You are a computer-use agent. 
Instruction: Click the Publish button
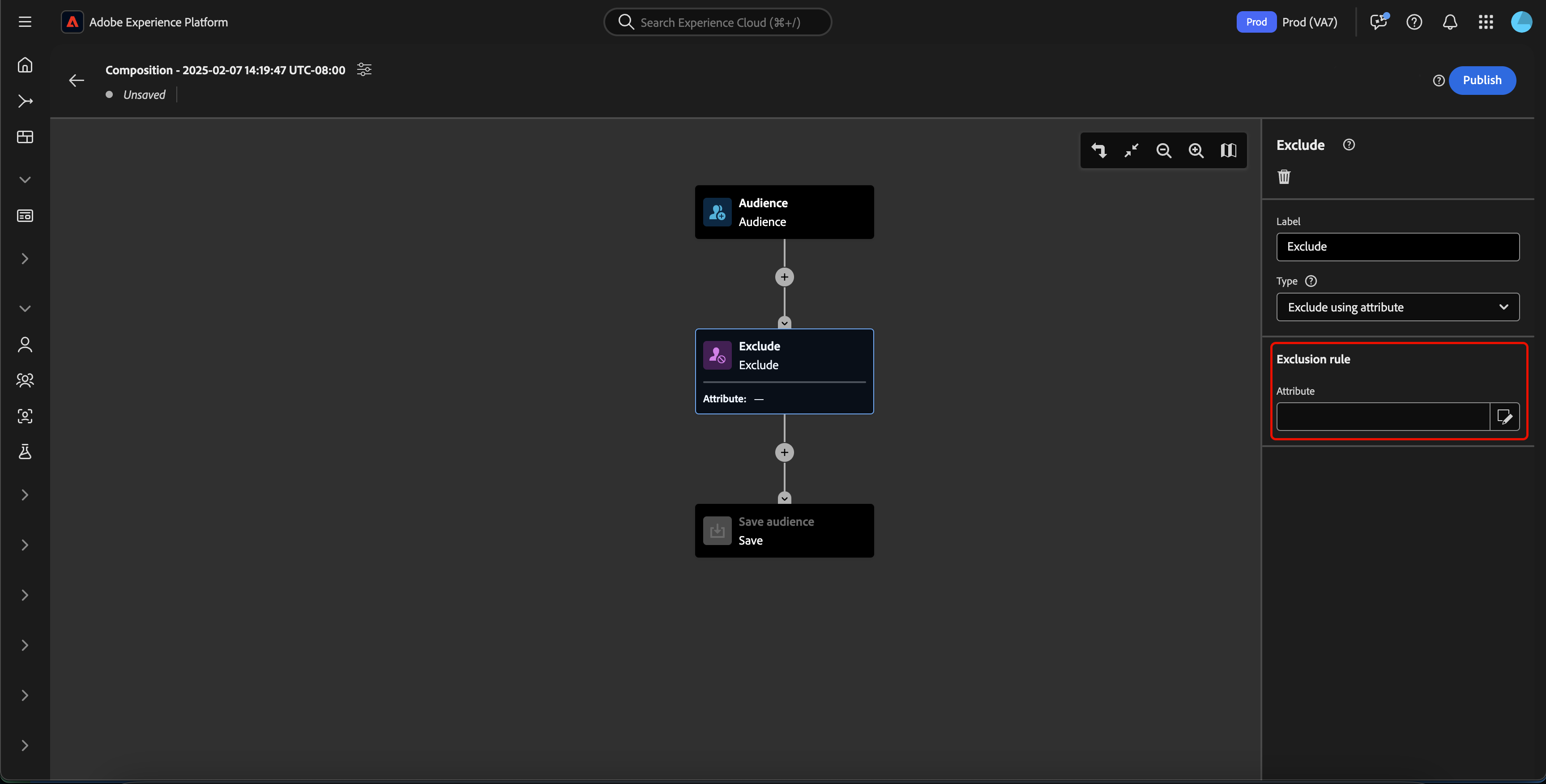(1482, 81)
